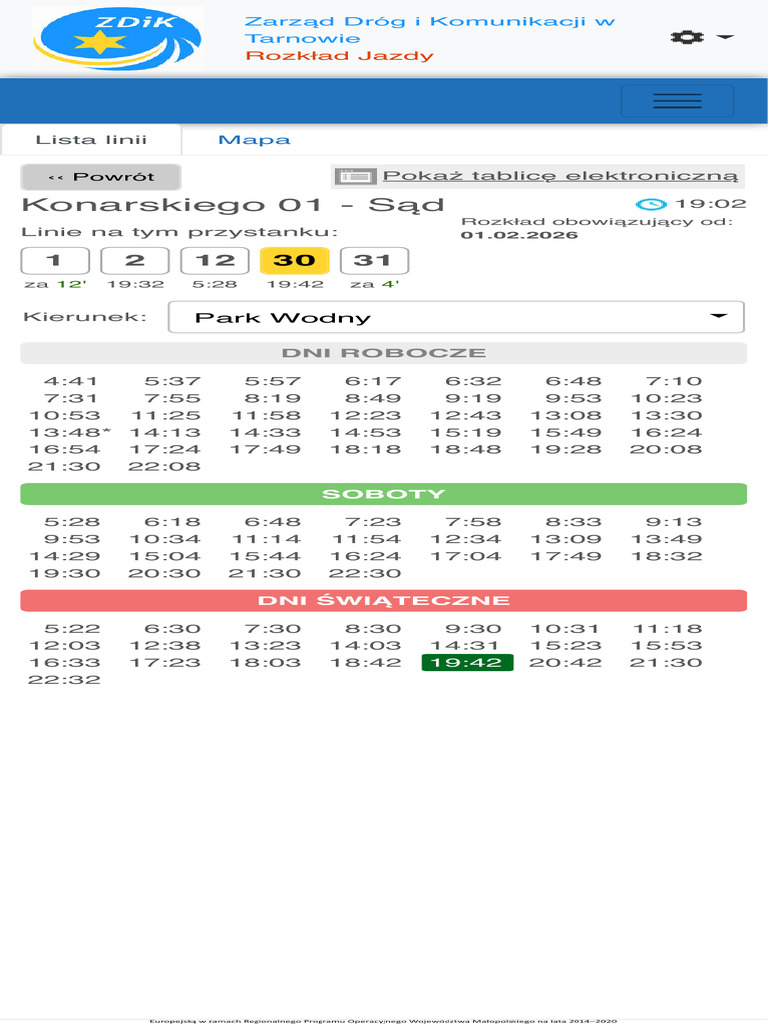The width and height of the screenshot is (768, 1024).
Task: Select holiday departure 20:42
Action: pos(566,663)
